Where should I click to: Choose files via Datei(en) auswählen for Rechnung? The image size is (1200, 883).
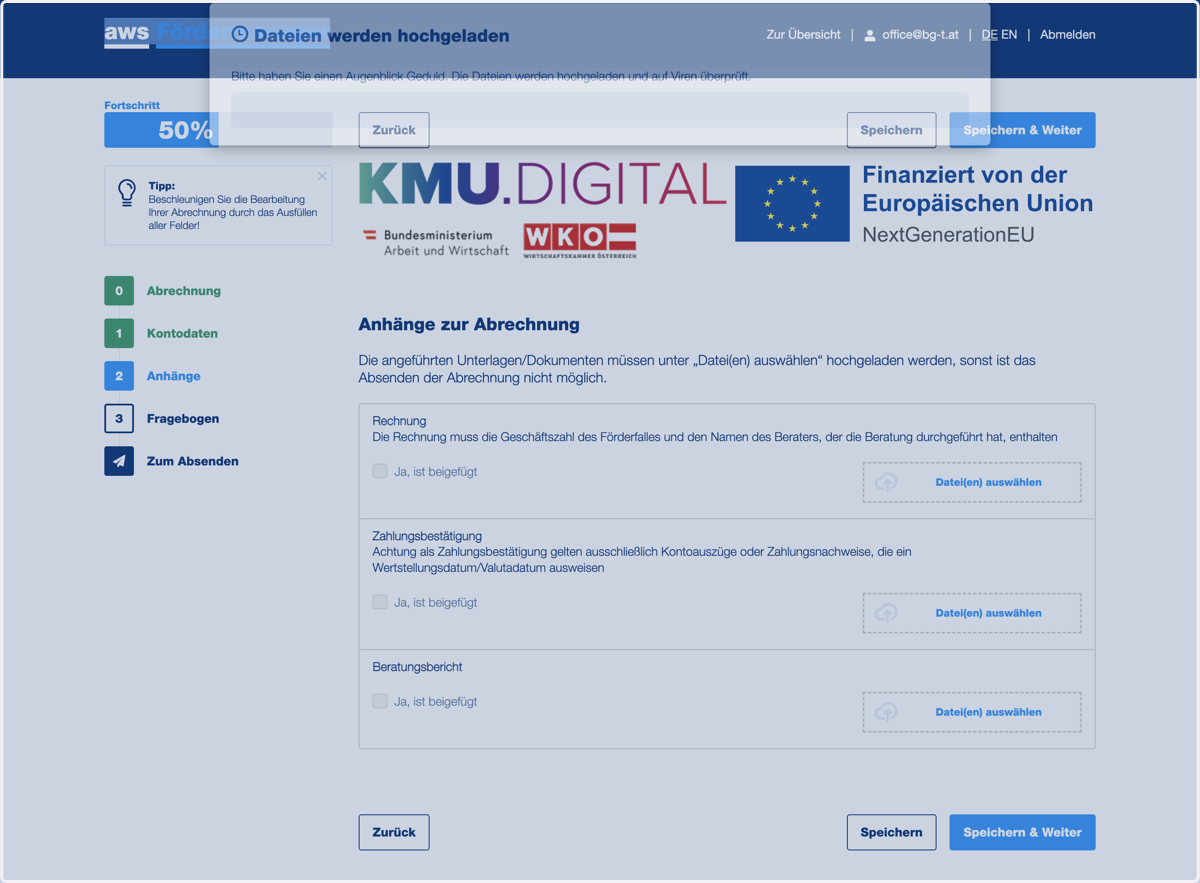click(972, 482)
